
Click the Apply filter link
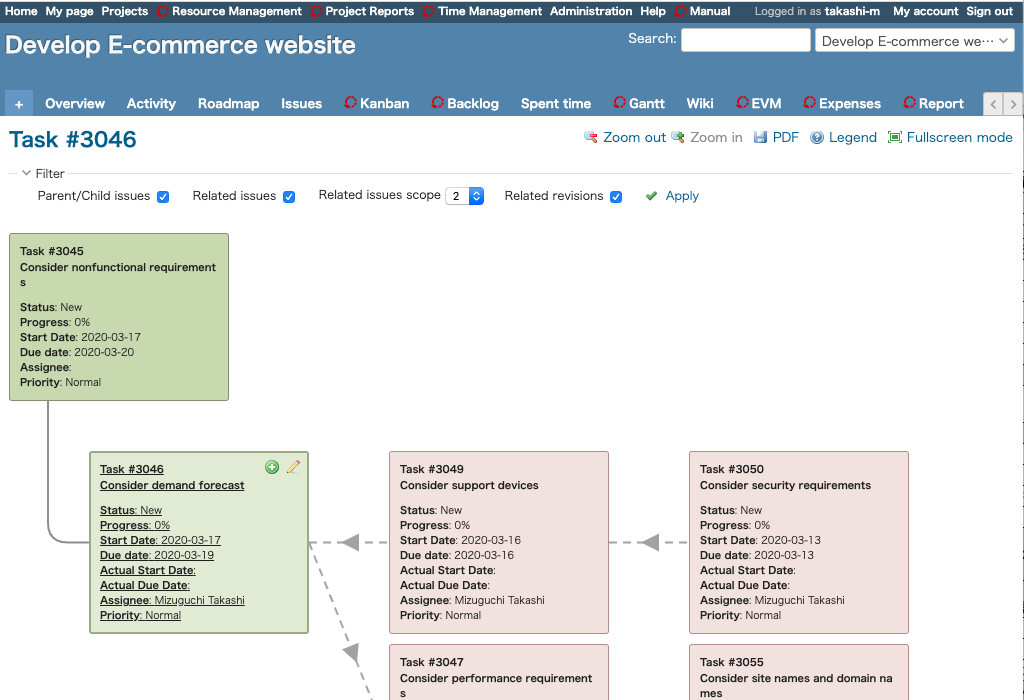pyautogui.click(x=682, y=196)
